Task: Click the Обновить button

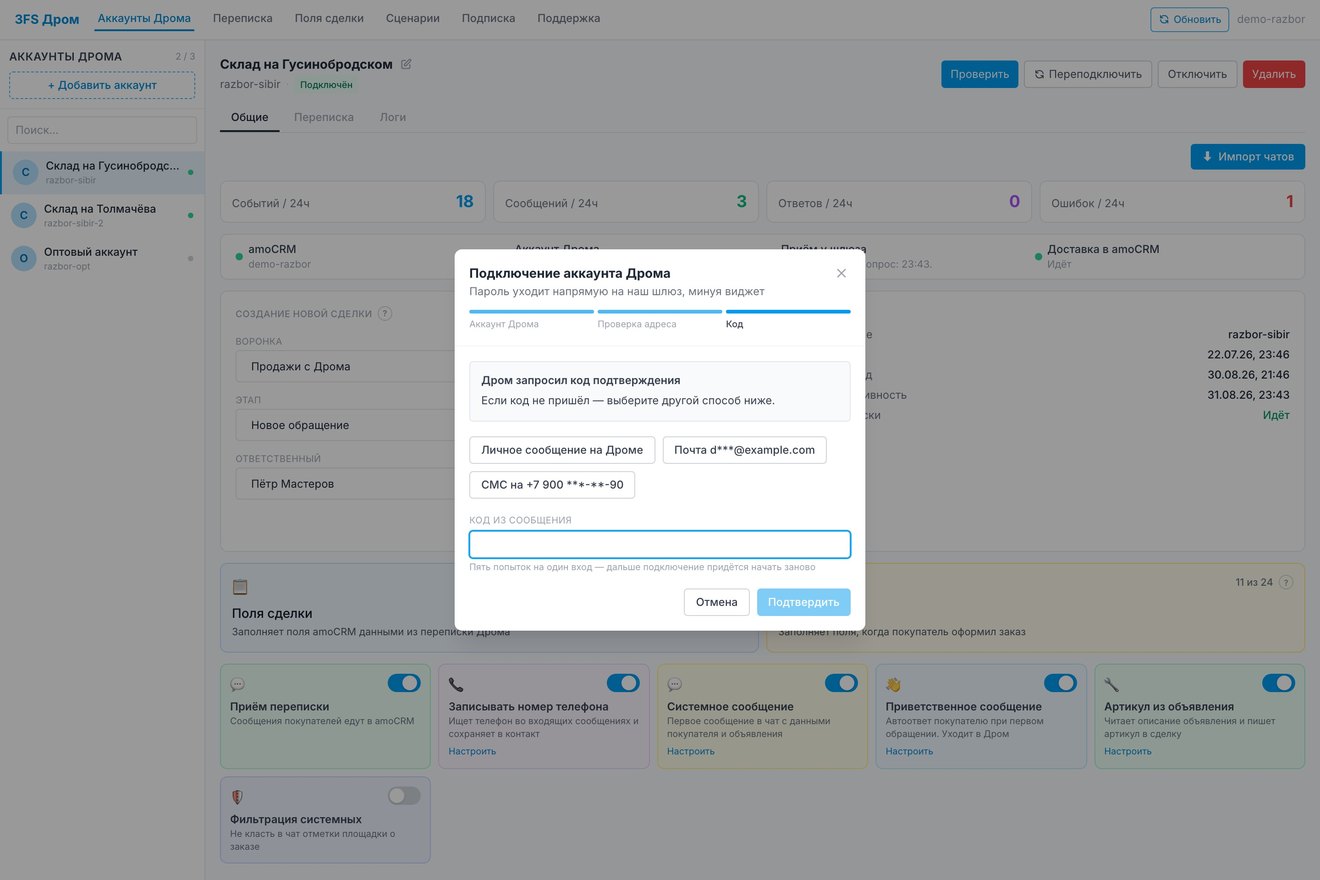Action: tap(1190, 19)
